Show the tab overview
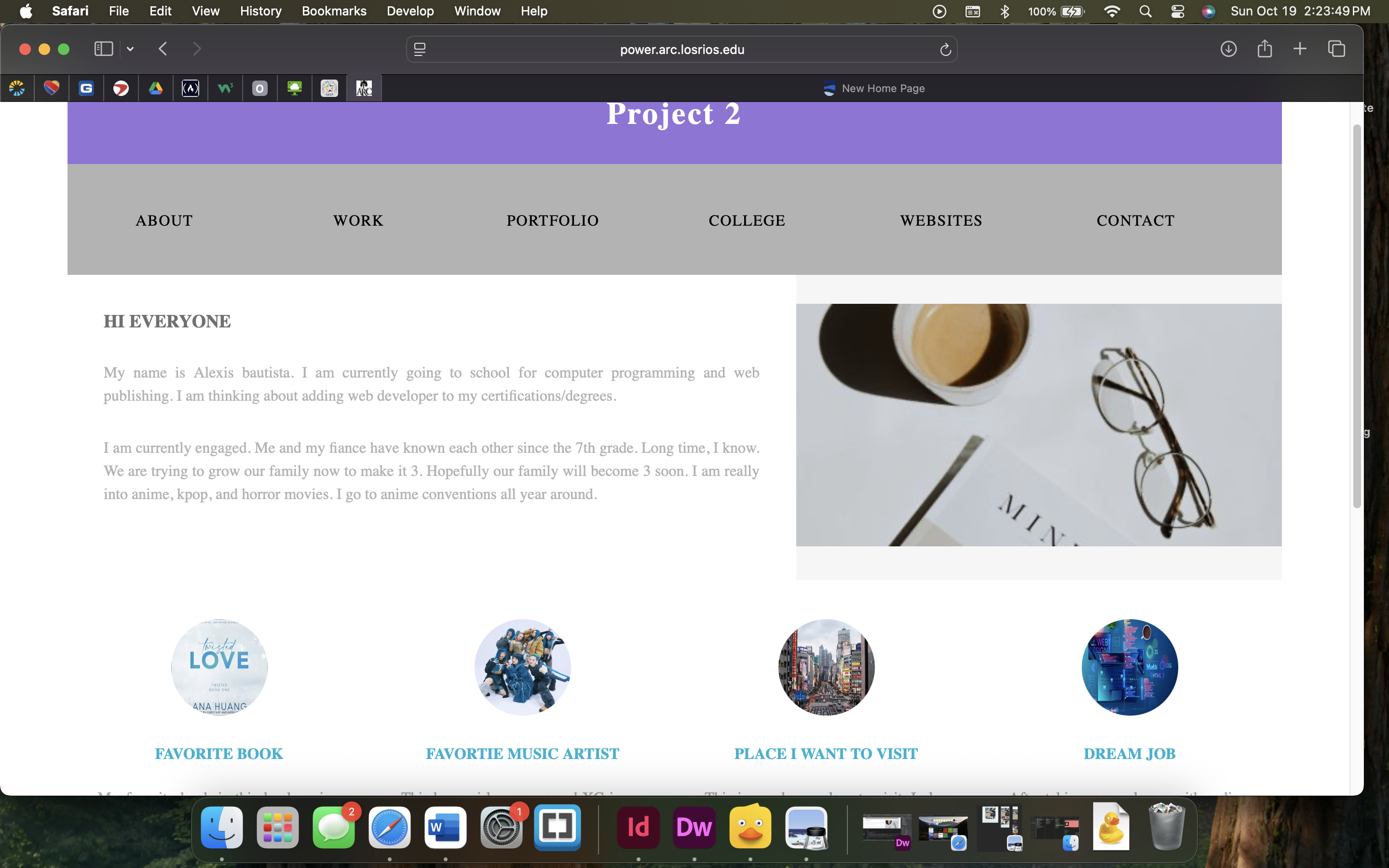The image size is (1389, 868). pyautogui.click(x=1337, y=49)
